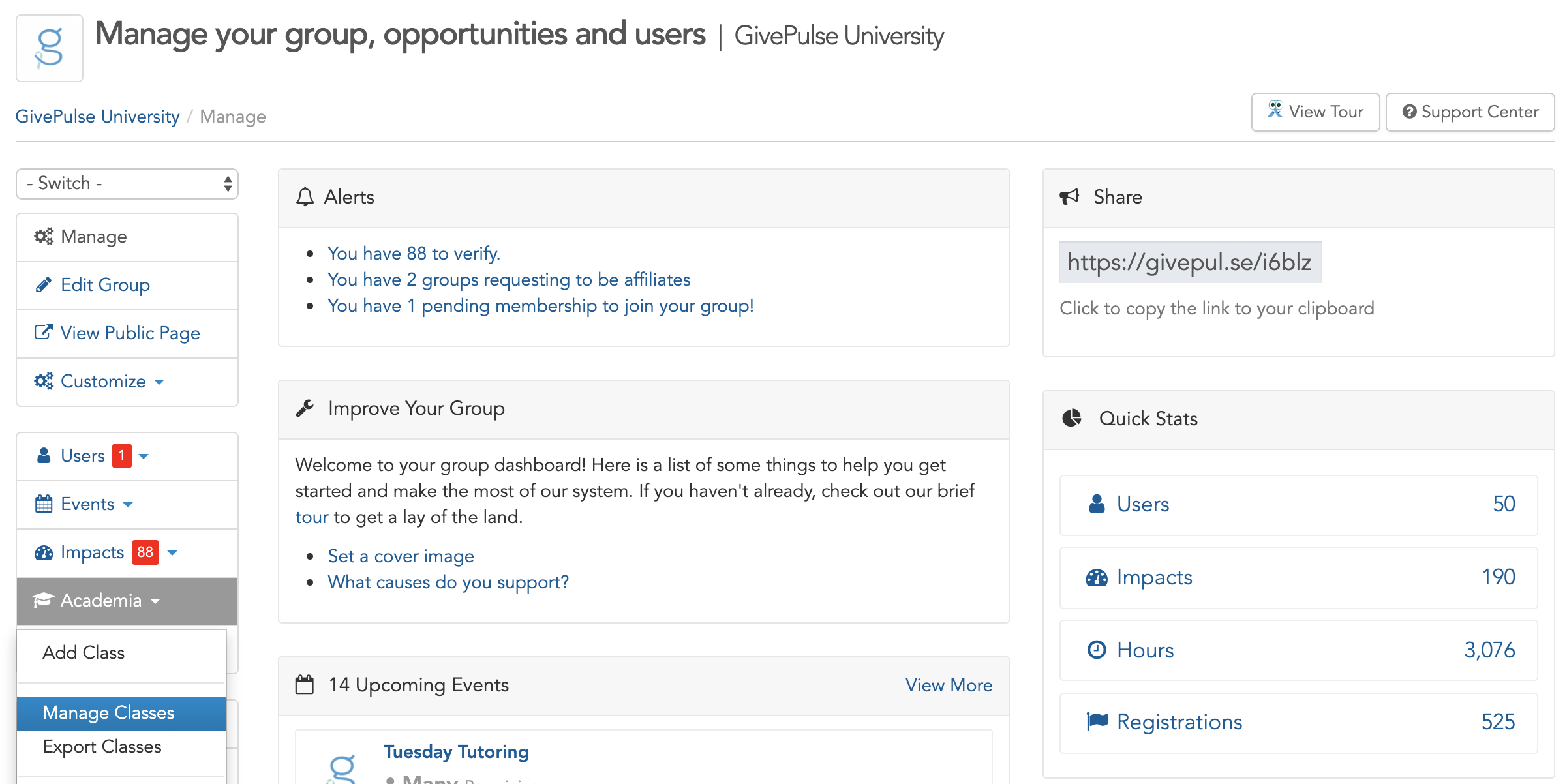Expand the Impacts sidebar dropdown caret
The height and width of the screenshot is (784, 1567).
point(172,553)
